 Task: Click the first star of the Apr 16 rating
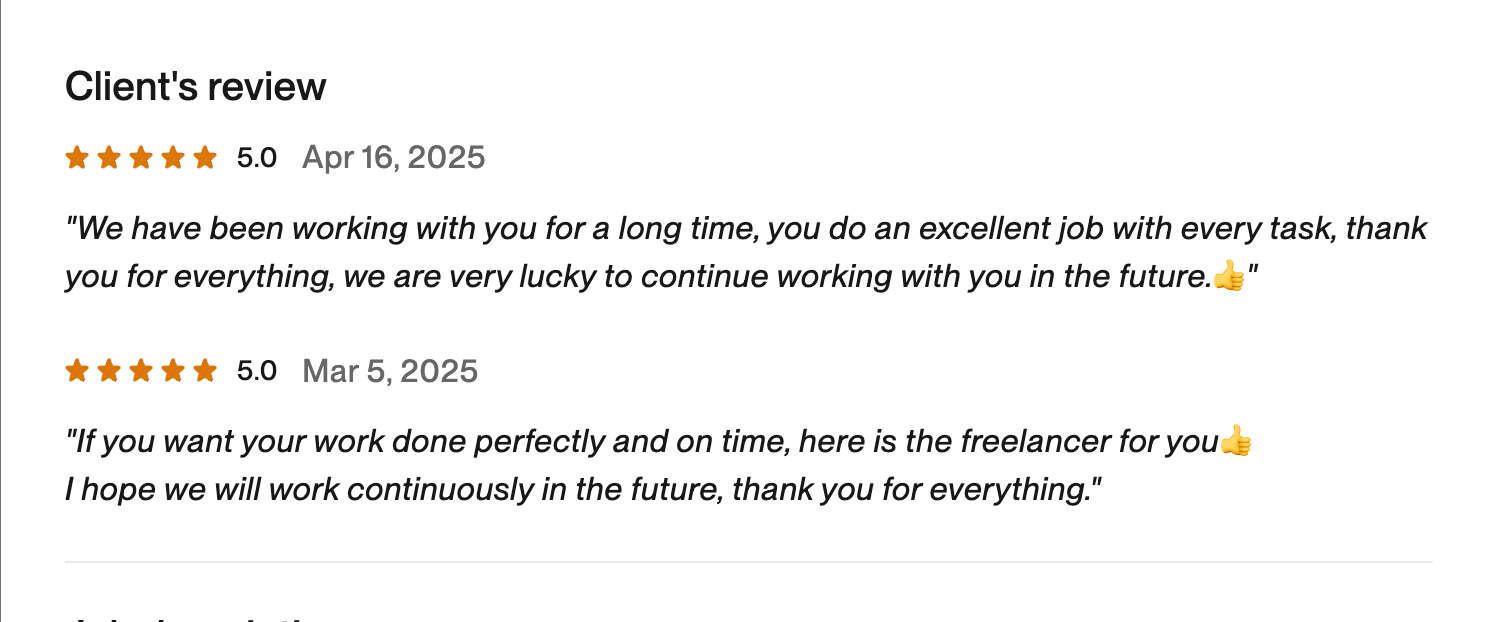[77, 158]
